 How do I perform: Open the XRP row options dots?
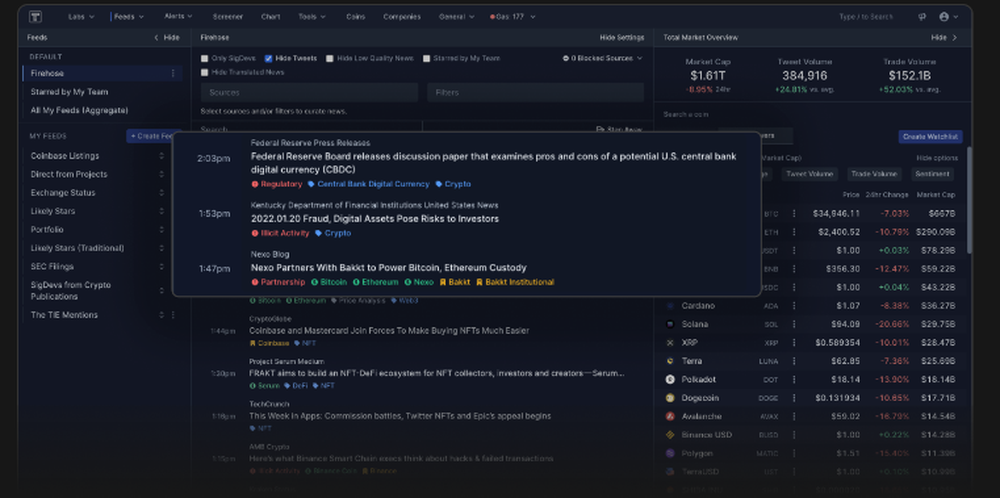[794, 342]
